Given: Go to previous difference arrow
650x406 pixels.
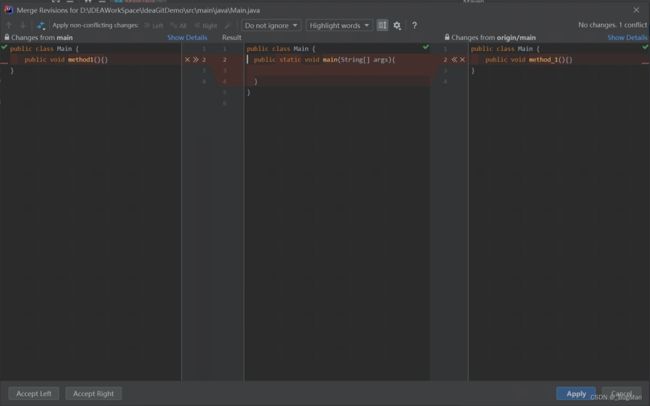Looking at the screenshot, I should 9,25.
